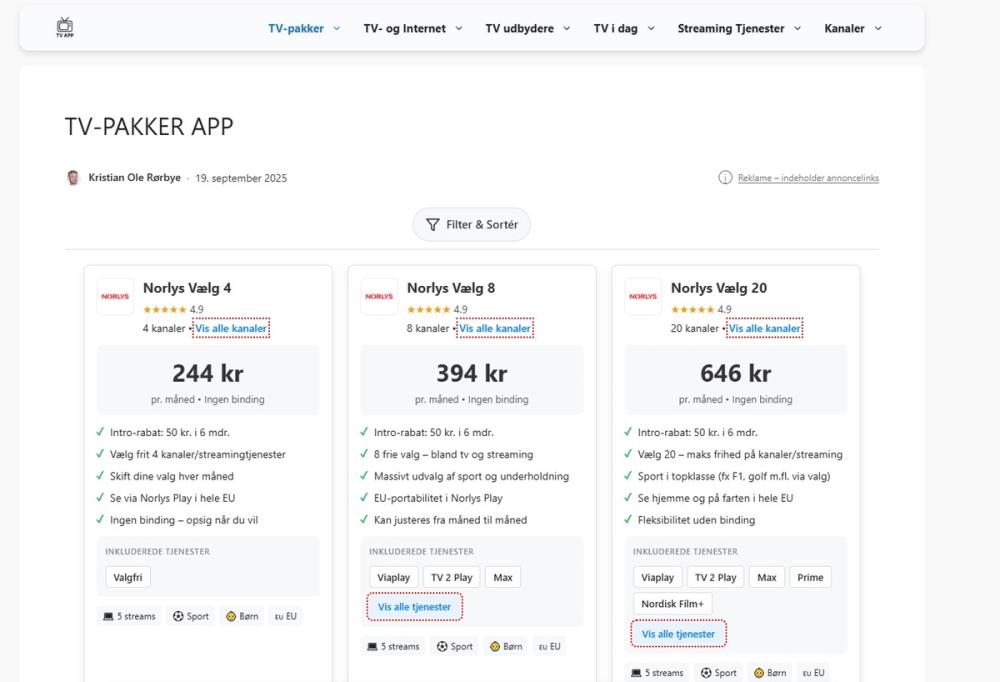Click the info icon beside Reklame notice
The width and height of the screenshot is (1000, 682).
(x=725, y=178)
